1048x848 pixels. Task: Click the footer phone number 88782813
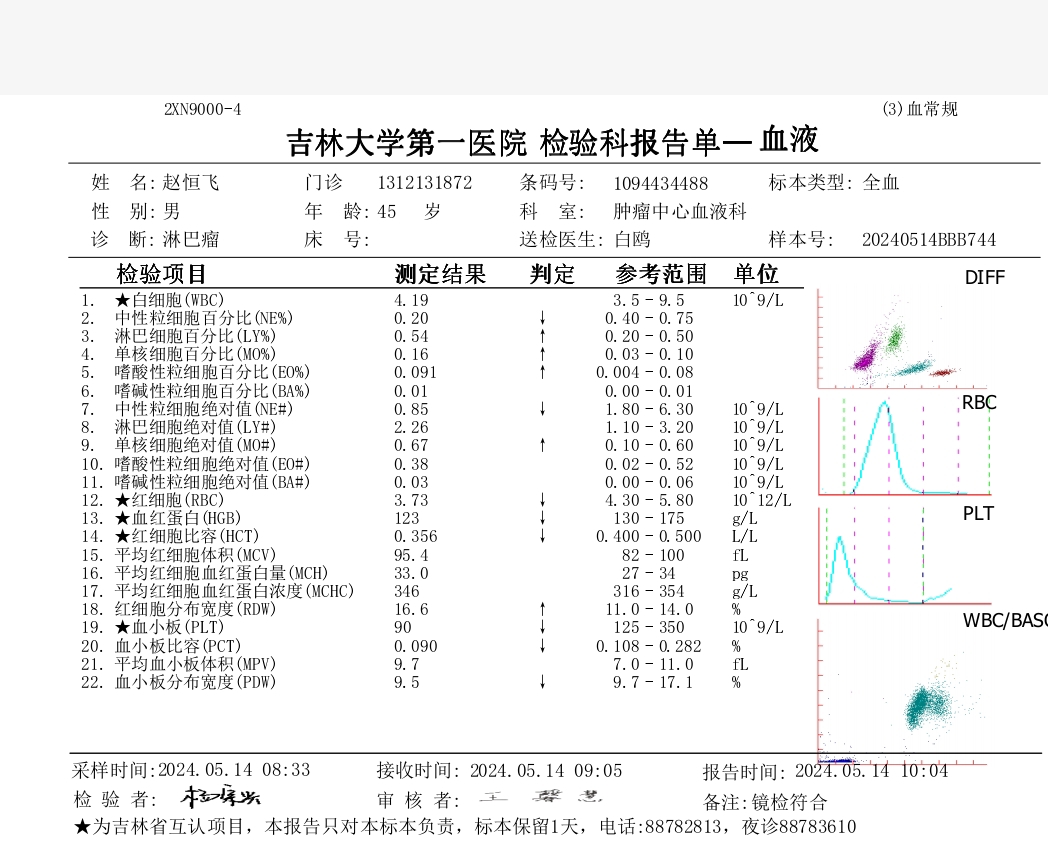pos(682,827)
